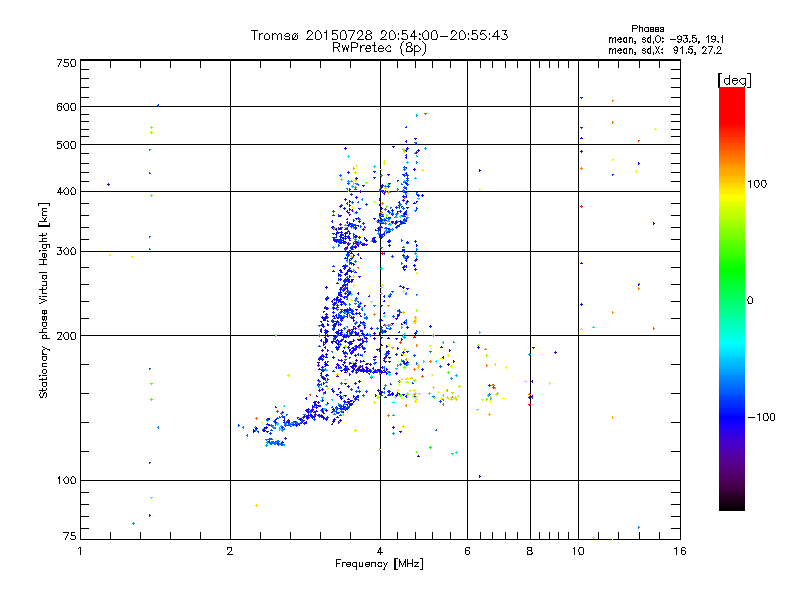
Task: Click the subtitle 'RwPretec (8p)'
Action: pyautogui.click(x=379, y=48)
